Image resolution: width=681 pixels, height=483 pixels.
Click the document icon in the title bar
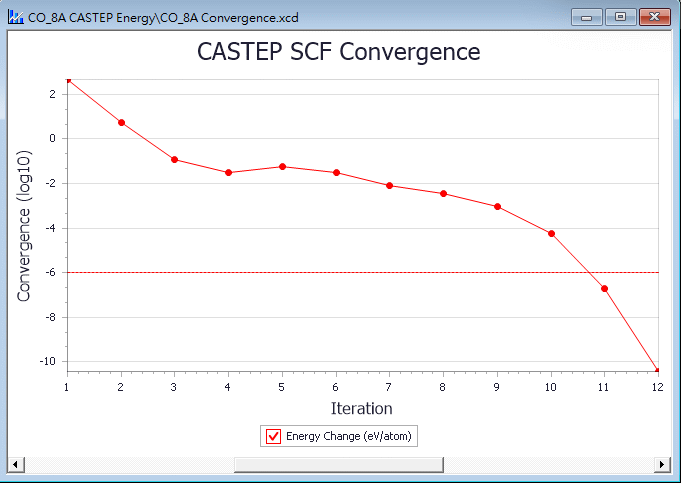coord(15,17)
